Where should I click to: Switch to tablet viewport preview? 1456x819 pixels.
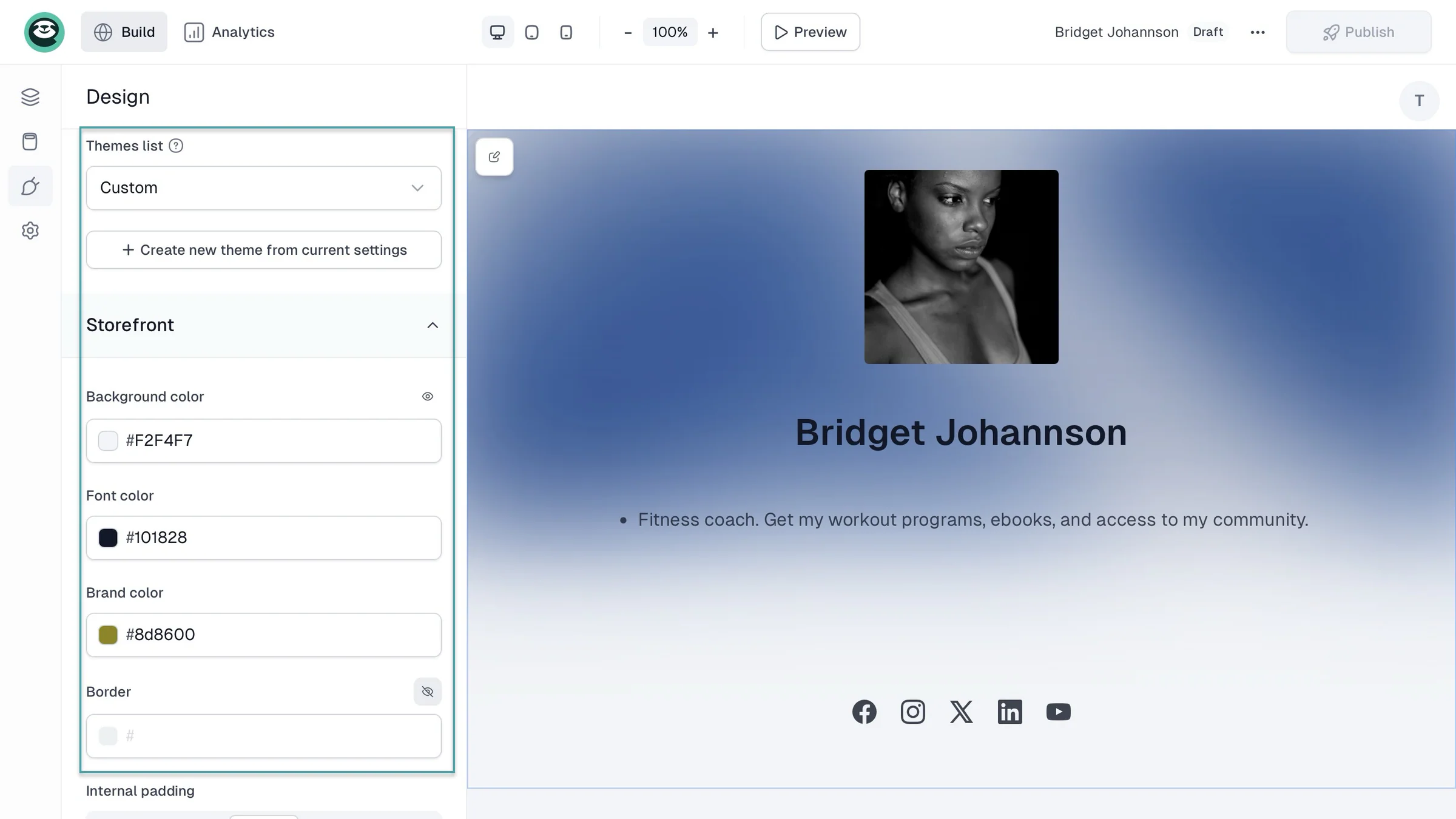(532, 32)
